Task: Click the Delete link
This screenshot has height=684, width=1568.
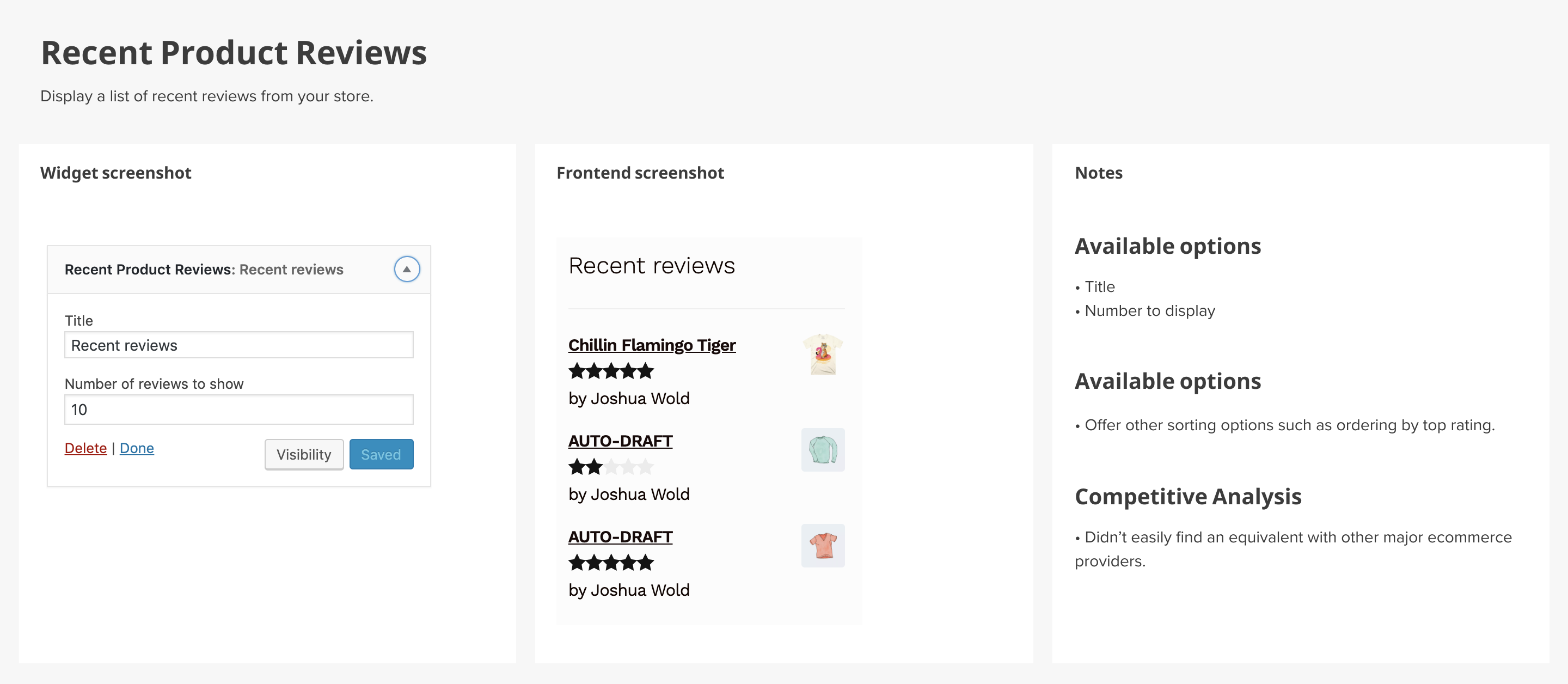Action: coord(85,448)
